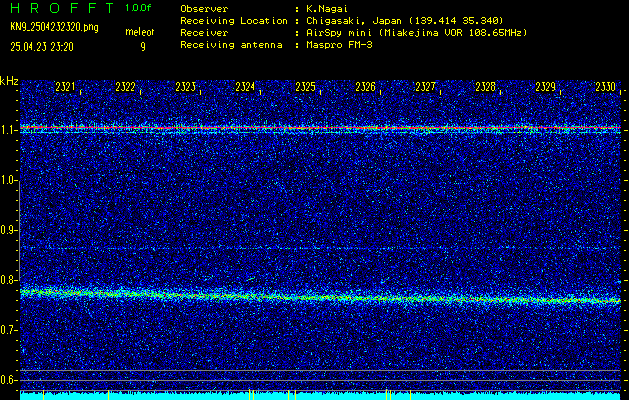Click the 2322 time label
This screenshot has width=629, height=400.
coord(126,87)
